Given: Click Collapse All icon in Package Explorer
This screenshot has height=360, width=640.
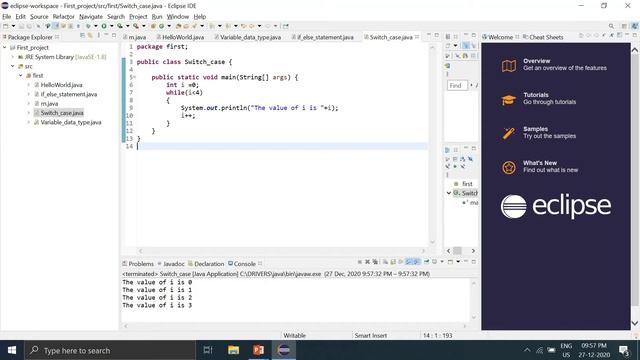Looking at the screenshot, I should [82, 36].
